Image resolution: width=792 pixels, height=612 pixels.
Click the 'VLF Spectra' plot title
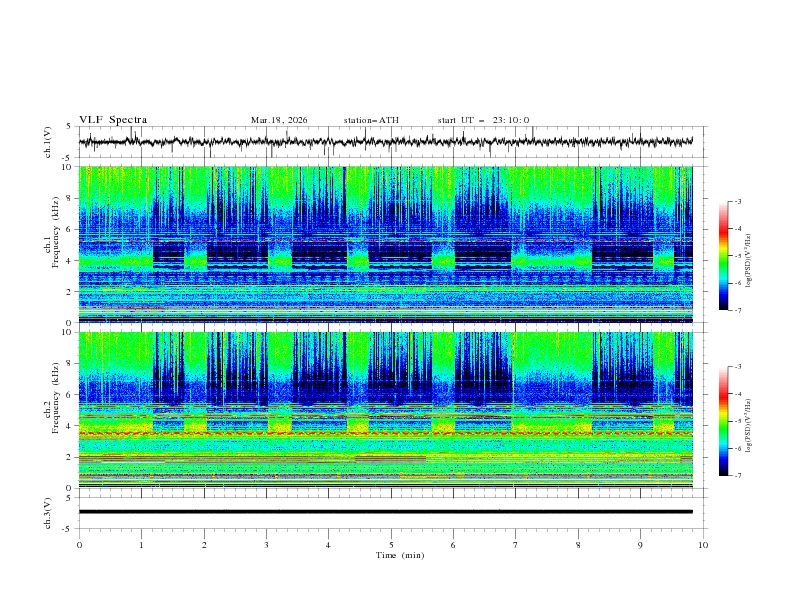113,120
